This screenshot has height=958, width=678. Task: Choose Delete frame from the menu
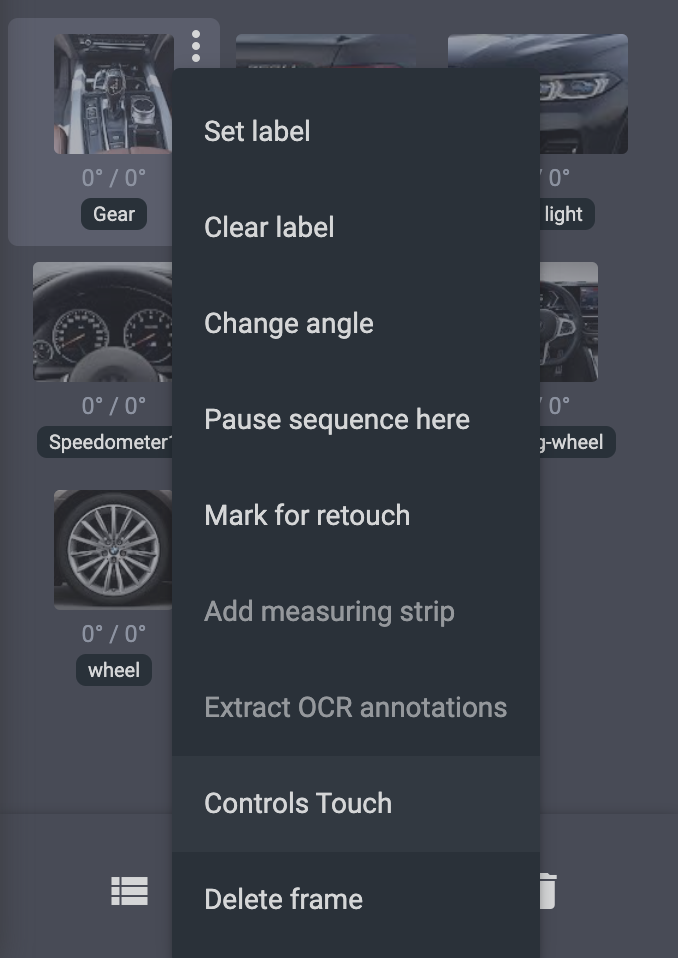pyautogui.click(x=283, y=899)
